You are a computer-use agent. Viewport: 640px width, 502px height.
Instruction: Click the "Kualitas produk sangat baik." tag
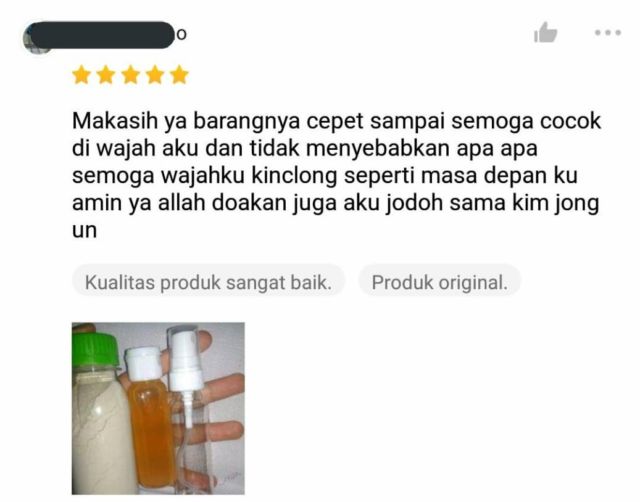point(209,282)
